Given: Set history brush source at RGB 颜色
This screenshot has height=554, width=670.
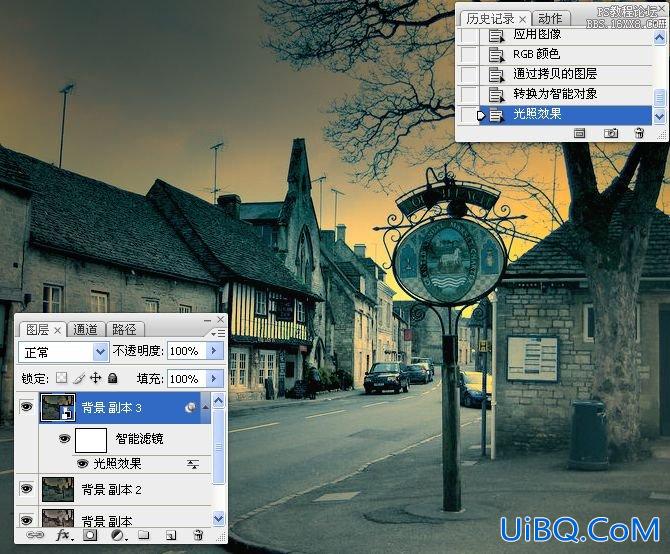Looking at the screenshot, I should tap(469, 54).
